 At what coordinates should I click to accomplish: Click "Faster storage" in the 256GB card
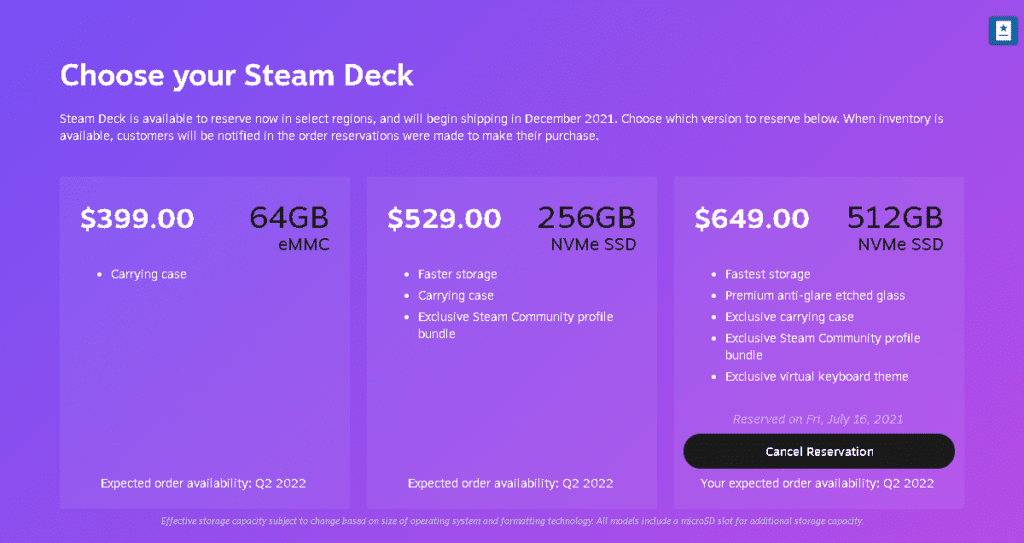pos(457,274)
